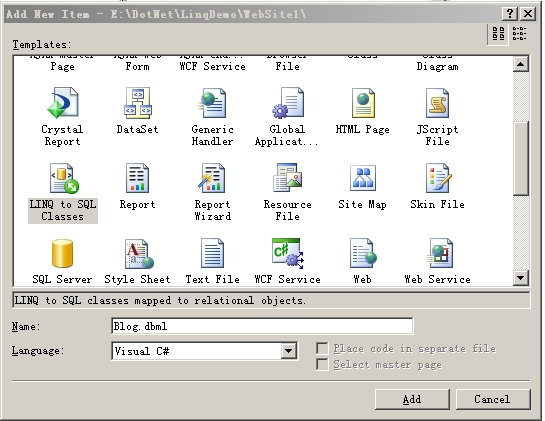Select the Generic Handler template
Image resolution: width=545 pixels, height=421 pixels.
tap(212, 103)
